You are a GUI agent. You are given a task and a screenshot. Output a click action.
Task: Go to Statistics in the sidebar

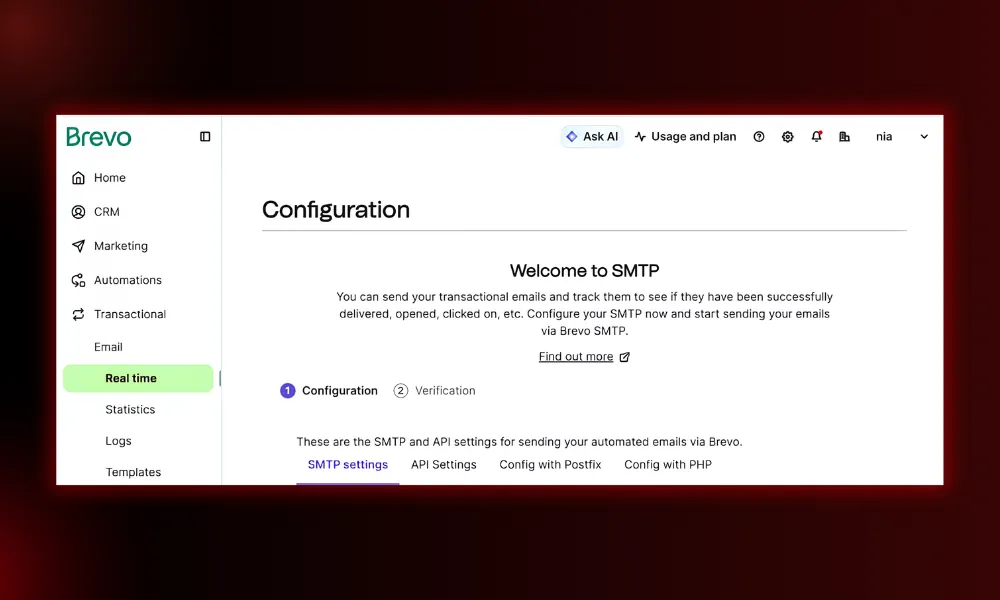[130, 409]
